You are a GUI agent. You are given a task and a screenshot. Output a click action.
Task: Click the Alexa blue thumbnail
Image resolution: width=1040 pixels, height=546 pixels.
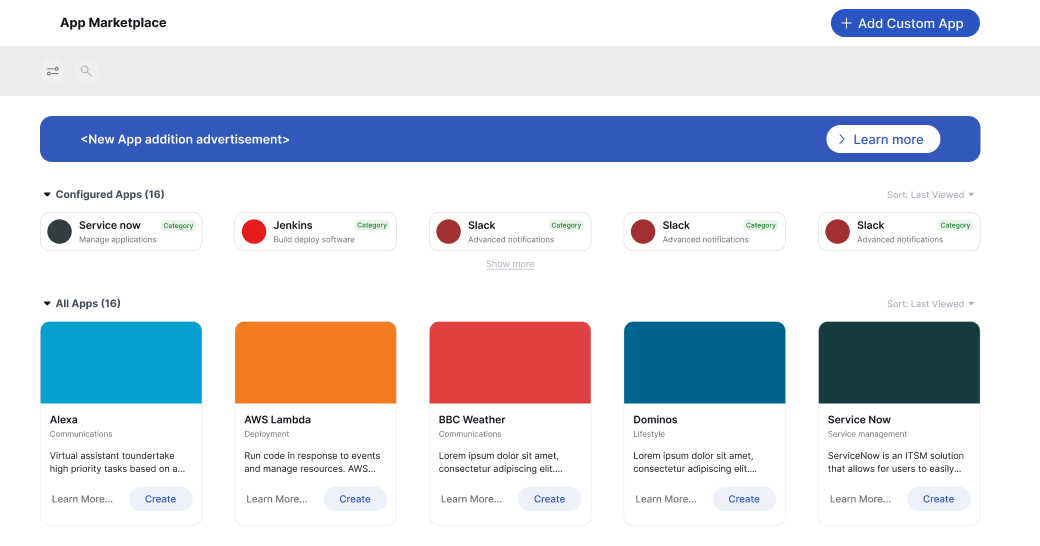pos(121,363)
